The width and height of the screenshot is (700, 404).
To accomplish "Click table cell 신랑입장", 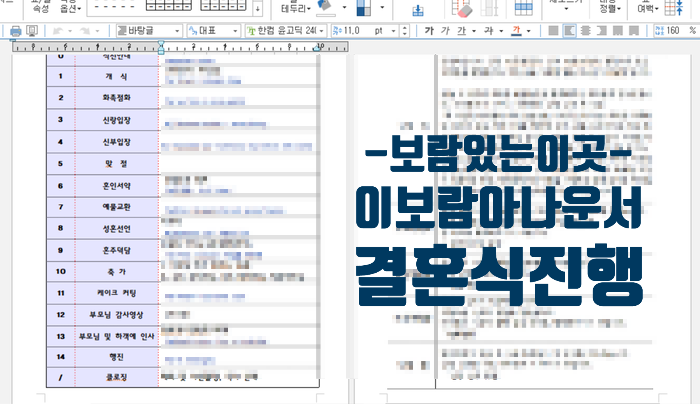I will (x=117, y=120).
